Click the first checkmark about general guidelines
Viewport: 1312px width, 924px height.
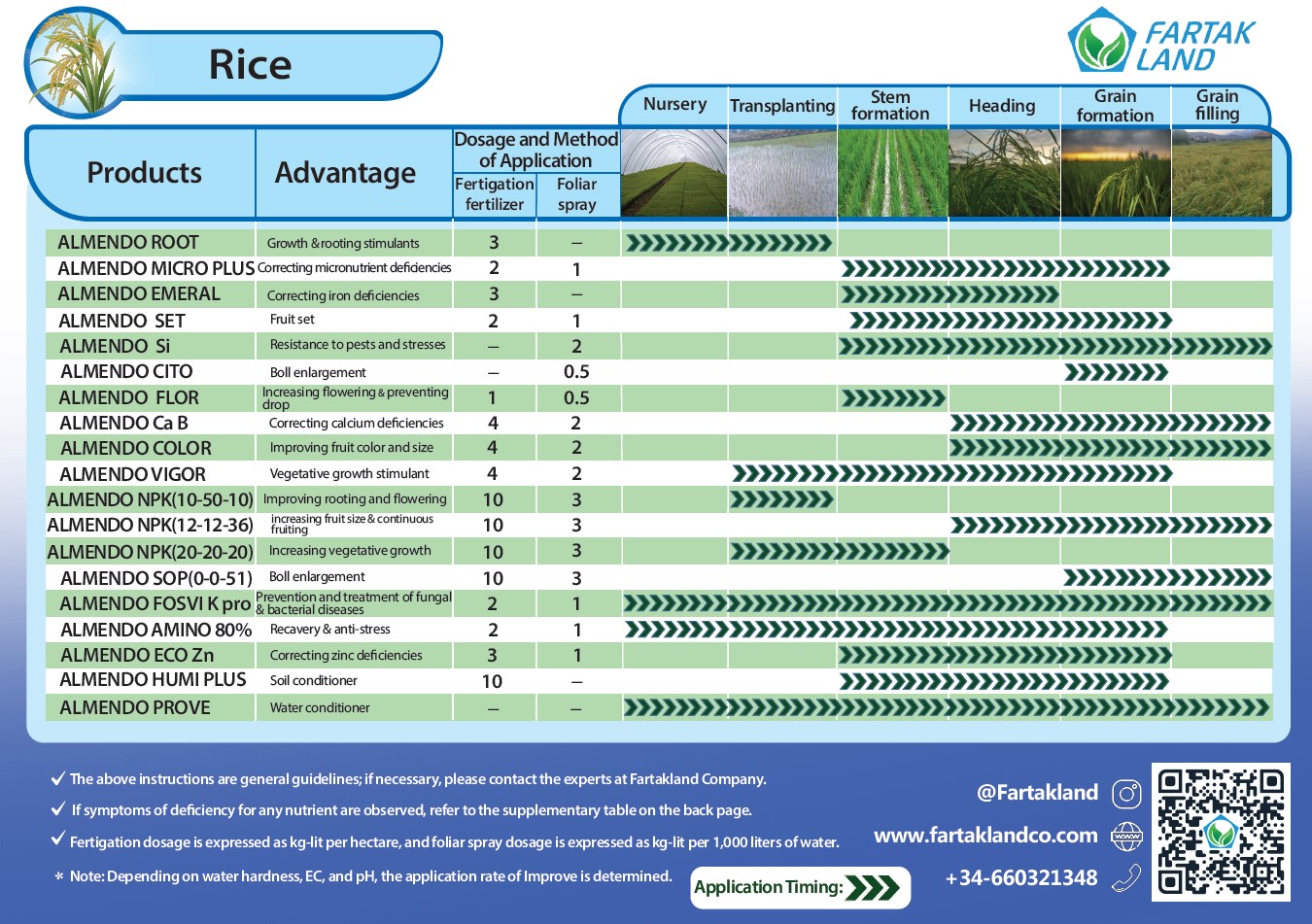57,778
